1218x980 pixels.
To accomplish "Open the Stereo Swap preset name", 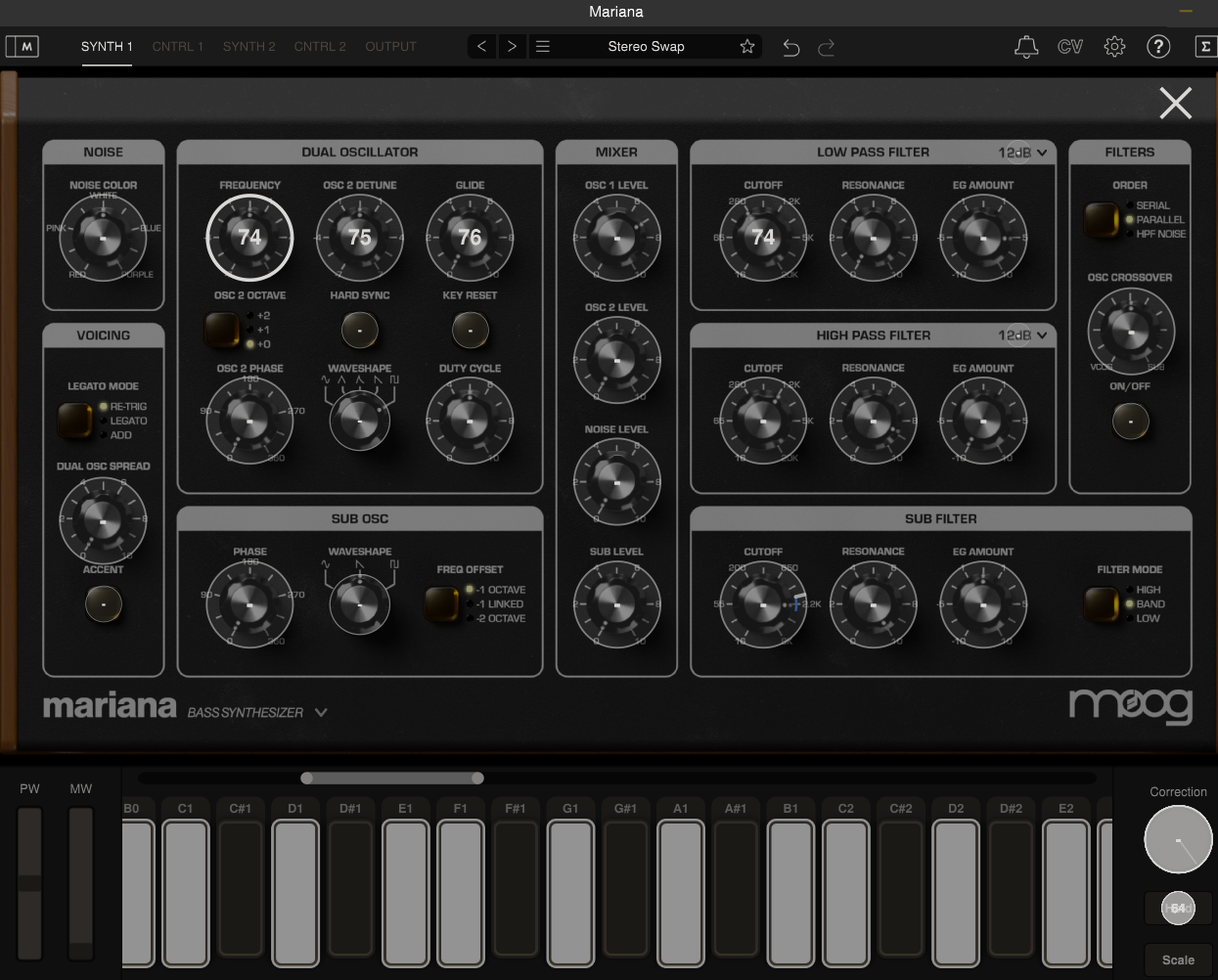I will [x=646, y=46].
